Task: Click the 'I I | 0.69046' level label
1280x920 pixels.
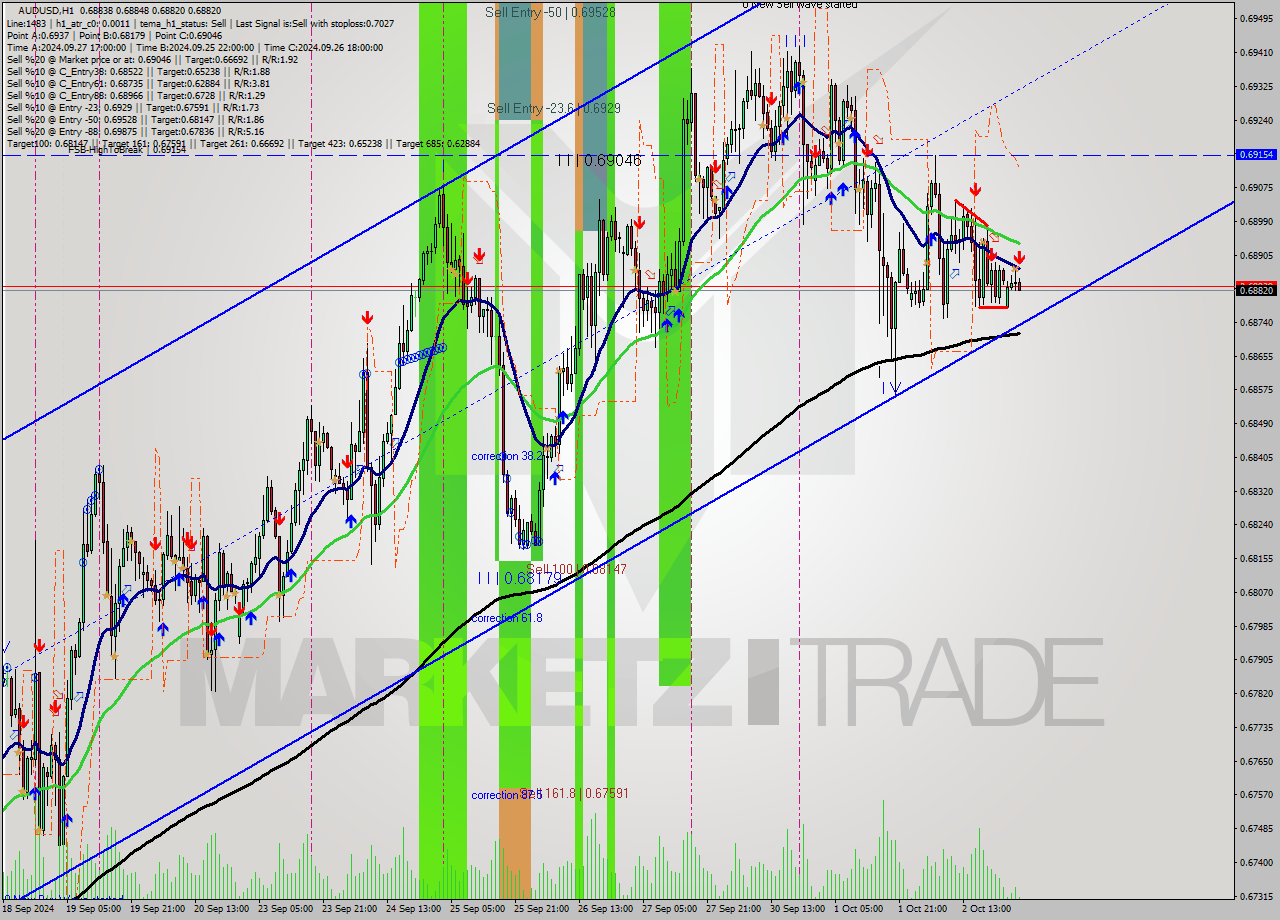Action: coord(599,160)
